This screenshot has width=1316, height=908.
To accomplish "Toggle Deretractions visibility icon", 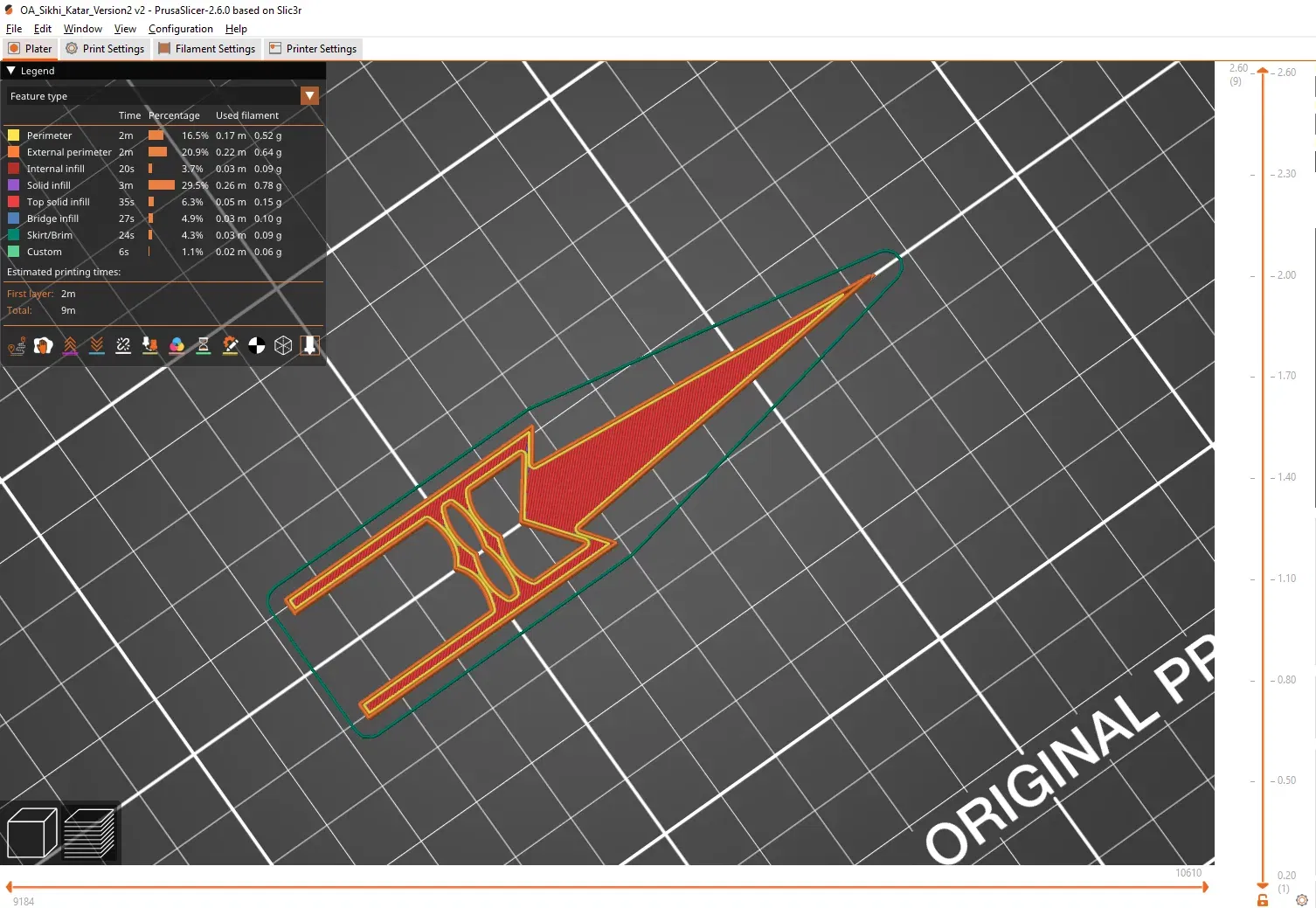I will [97, 346].
